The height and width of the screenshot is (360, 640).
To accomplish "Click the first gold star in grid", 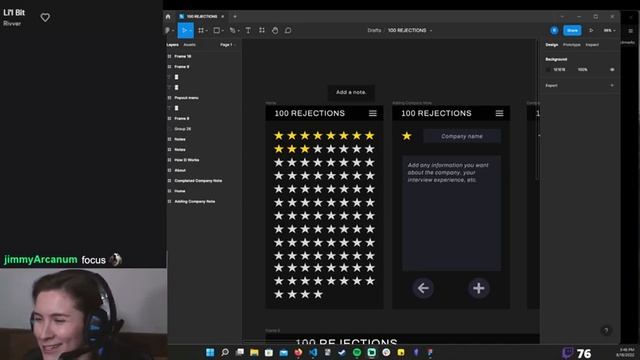I will coord(279,136).
